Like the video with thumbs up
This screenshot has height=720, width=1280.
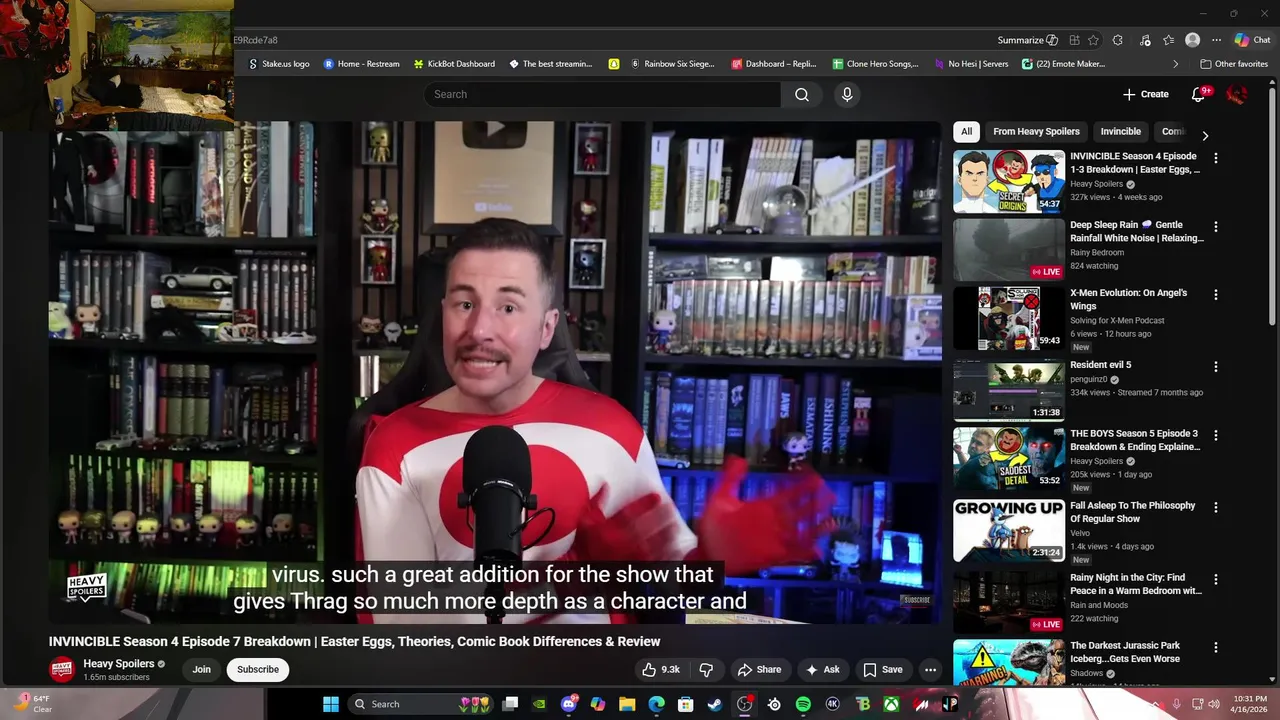click(661, 670)
